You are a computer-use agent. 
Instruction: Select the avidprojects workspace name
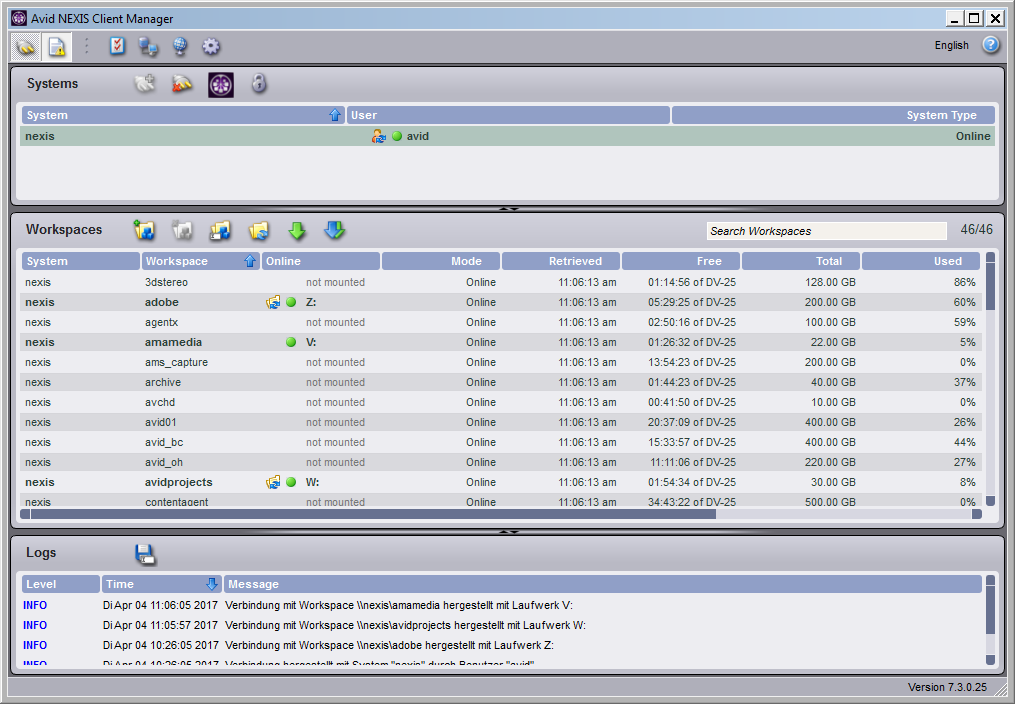coord(179,482)
